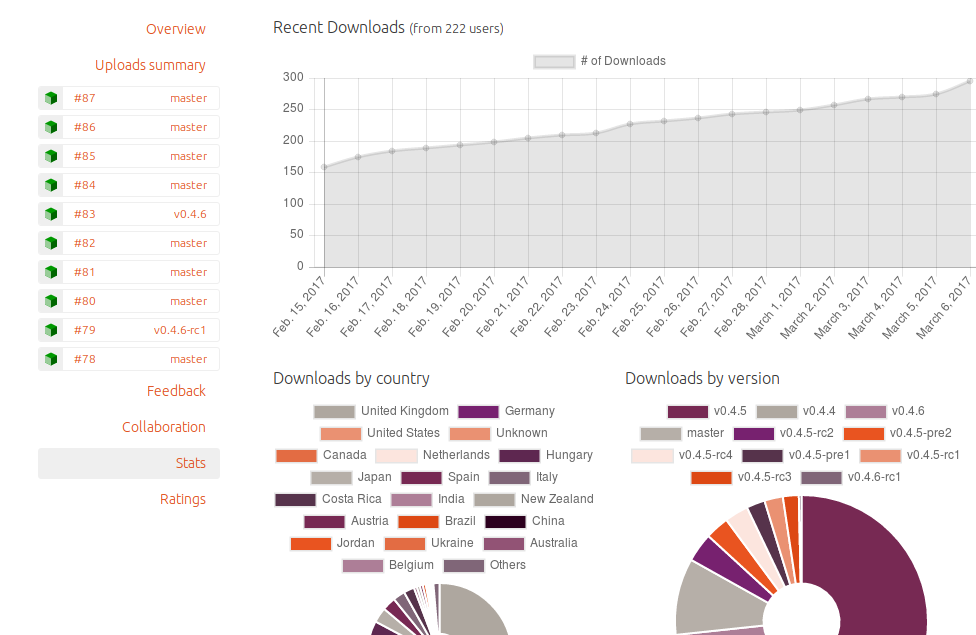Click the Brazil color swatch

tap(418, 522)
